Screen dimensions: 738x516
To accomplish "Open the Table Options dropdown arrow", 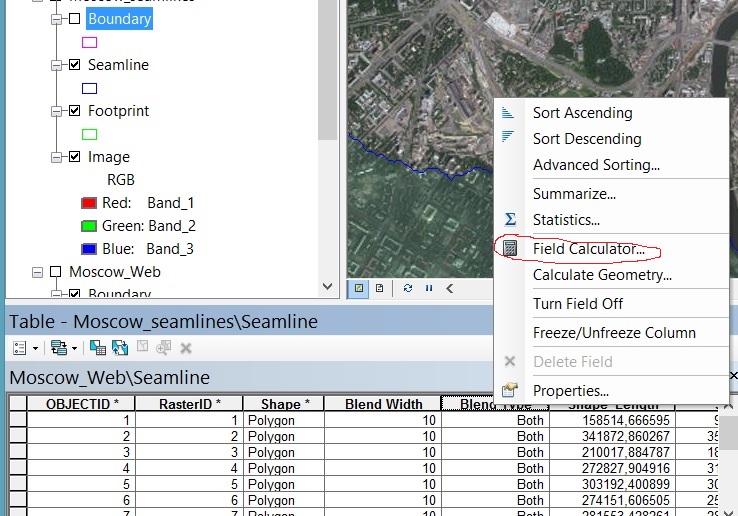I will 35,349.
